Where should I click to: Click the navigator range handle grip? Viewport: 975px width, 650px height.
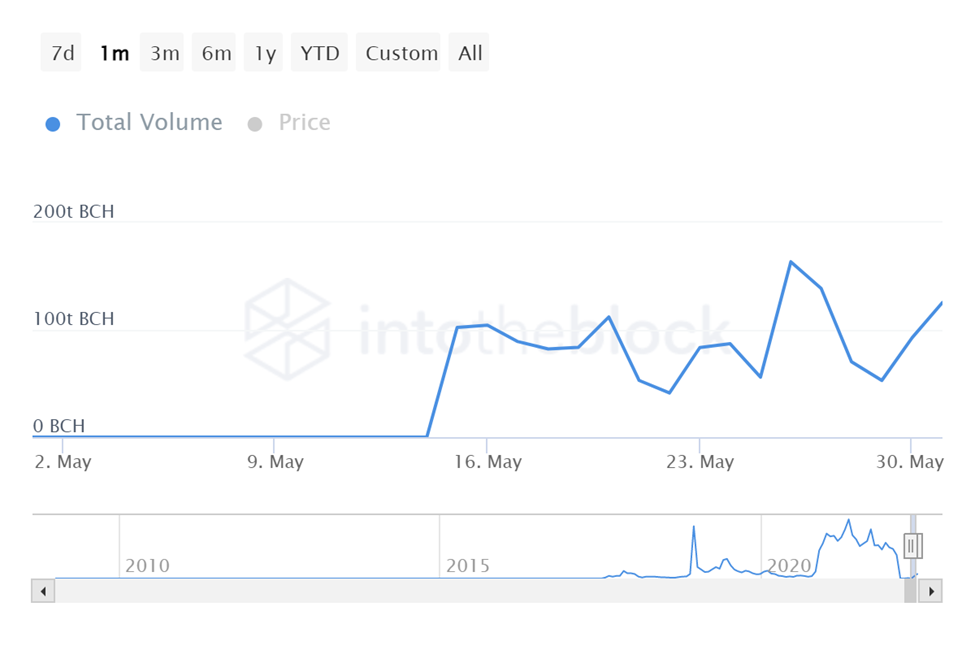(x=912, y=546)
